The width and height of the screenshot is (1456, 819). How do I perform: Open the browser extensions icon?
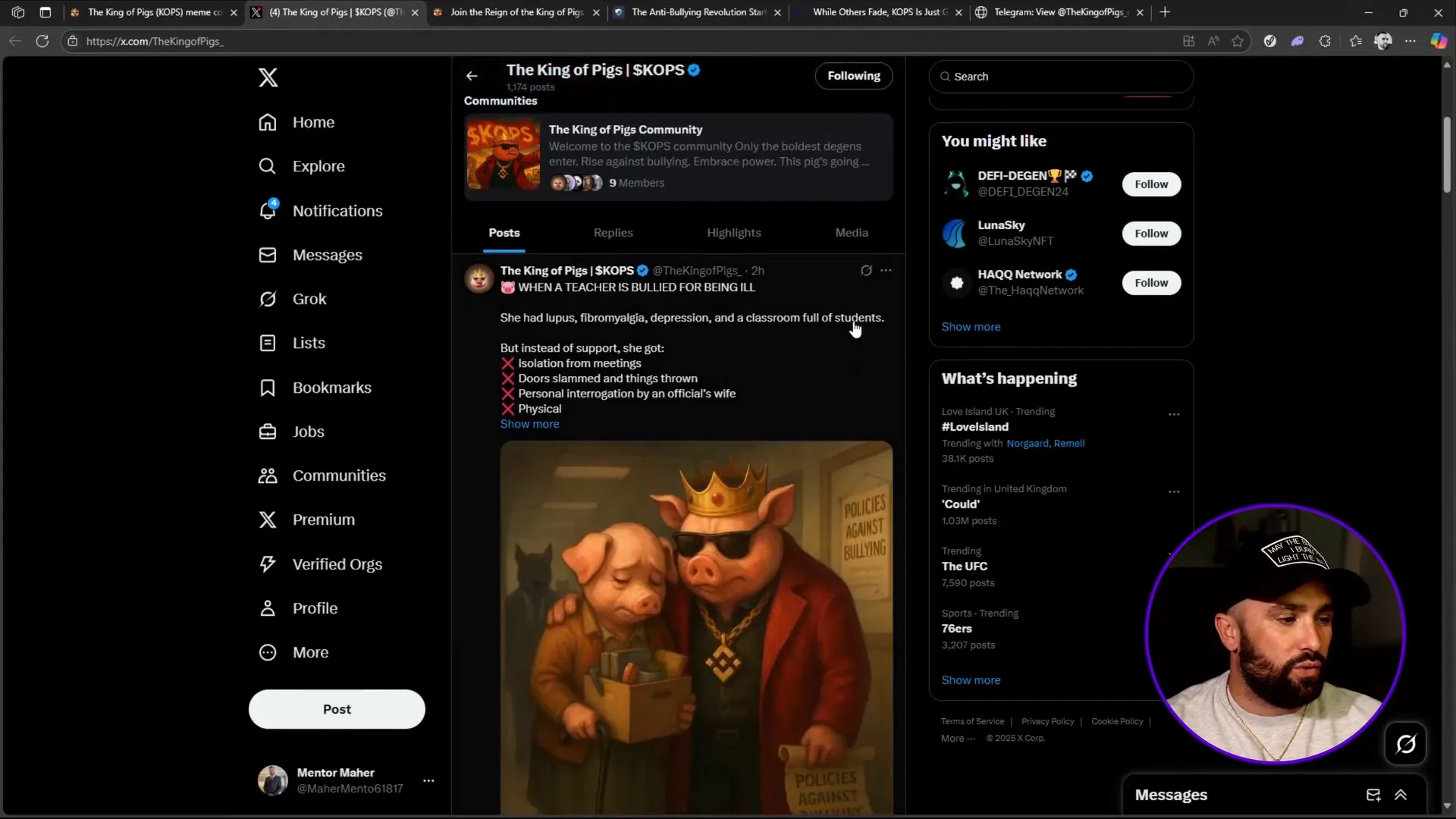point(1325,41)
